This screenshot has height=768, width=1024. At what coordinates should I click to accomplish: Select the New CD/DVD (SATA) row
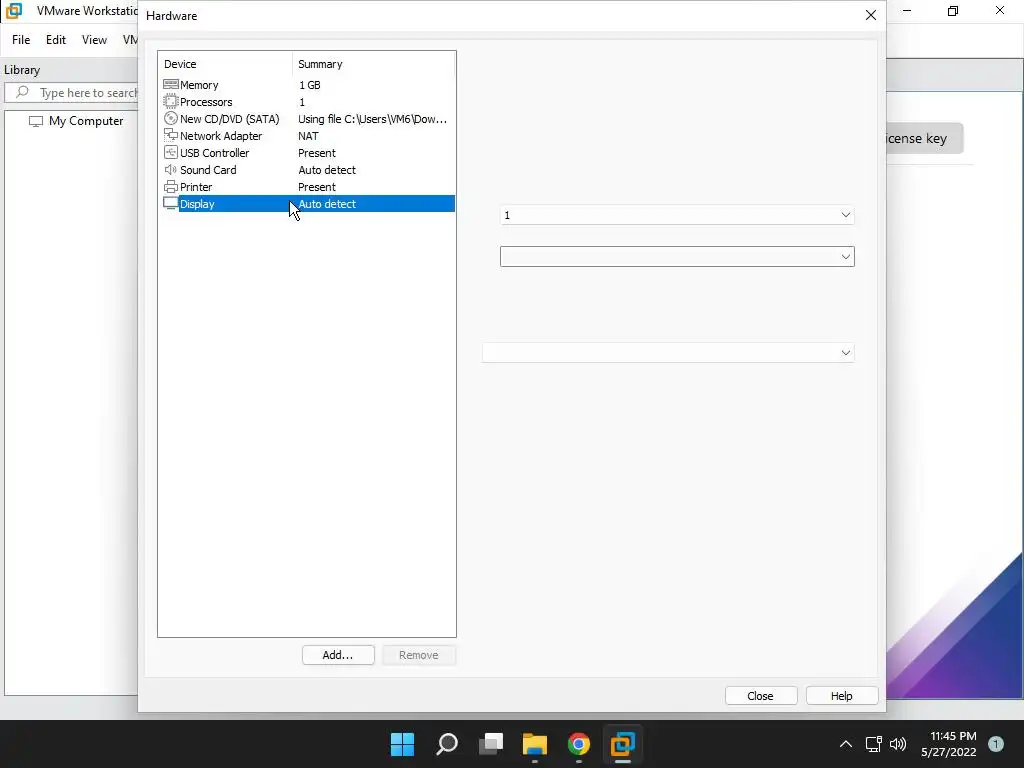307,119
